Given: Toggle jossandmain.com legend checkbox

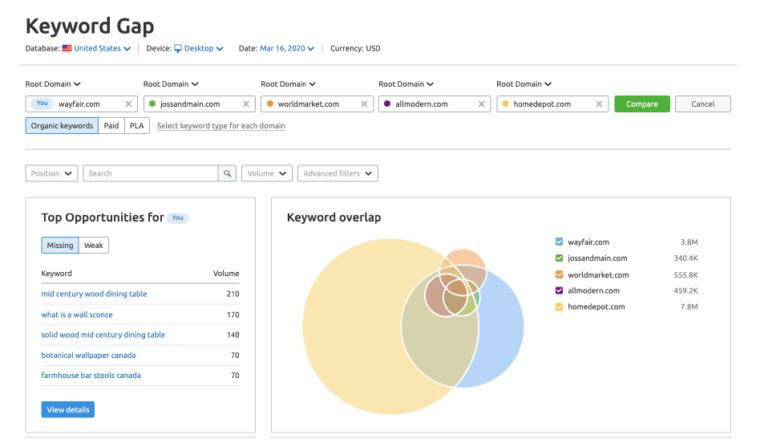Looking at the screenshot, I should tap(559, 258).
